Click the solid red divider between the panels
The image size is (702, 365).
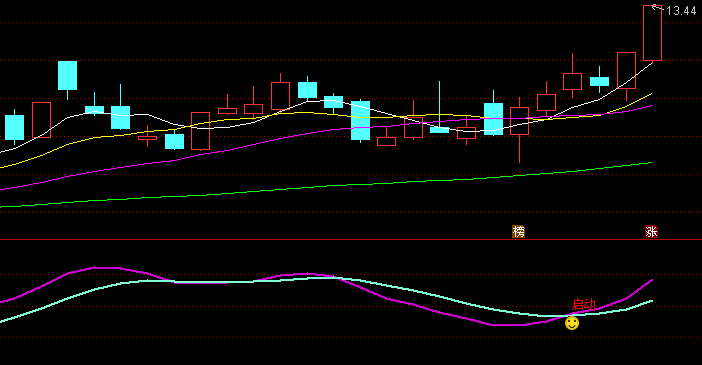351,240
